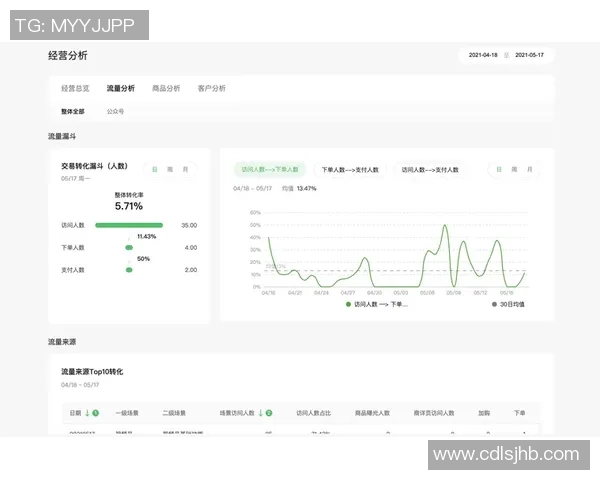The width and height of the screenshot is (600, 480).
Task: Click the 流量来源Top10转化 heading
Action: [92, 372]
